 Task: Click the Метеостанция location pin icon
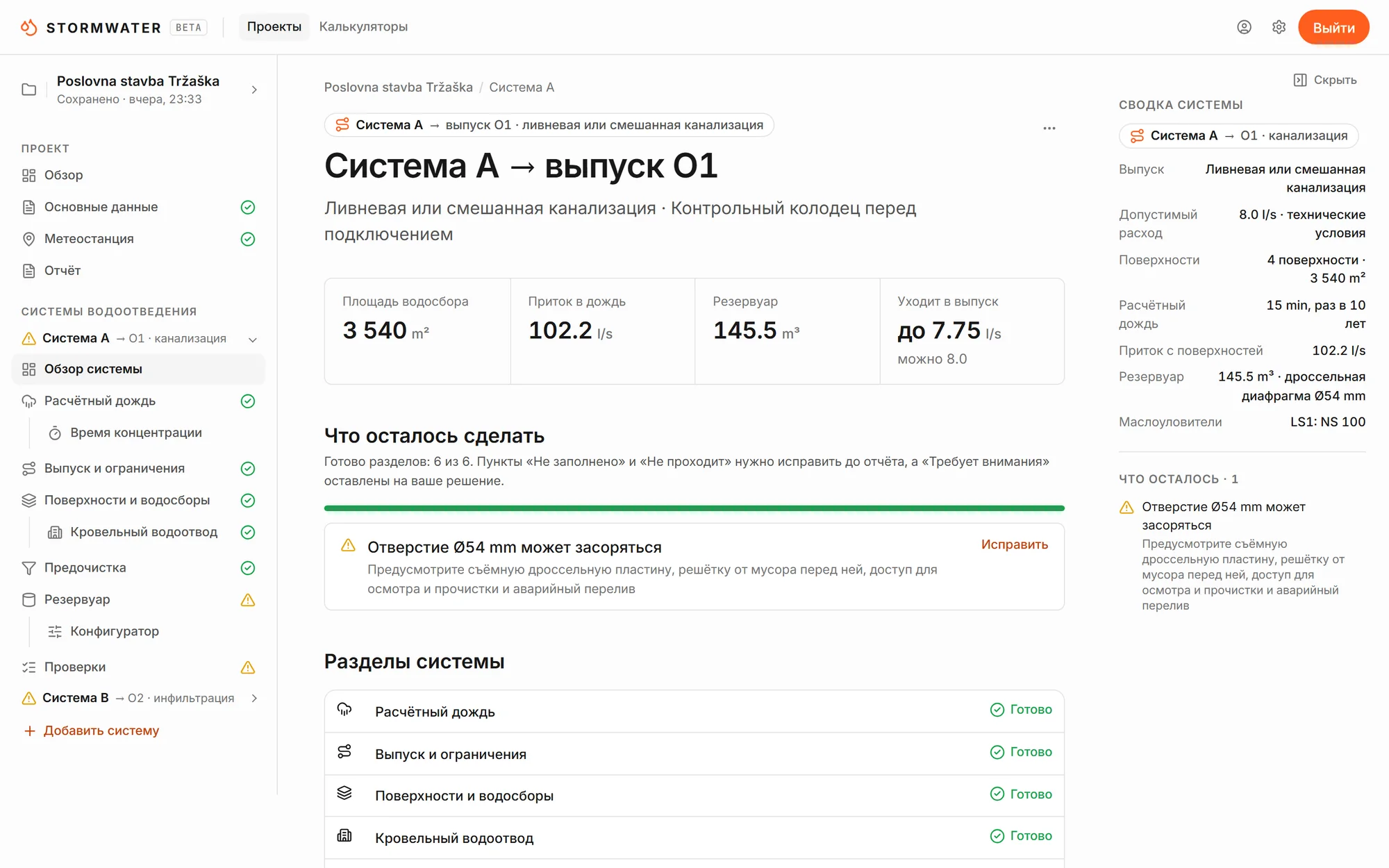(x=28, y=239)
